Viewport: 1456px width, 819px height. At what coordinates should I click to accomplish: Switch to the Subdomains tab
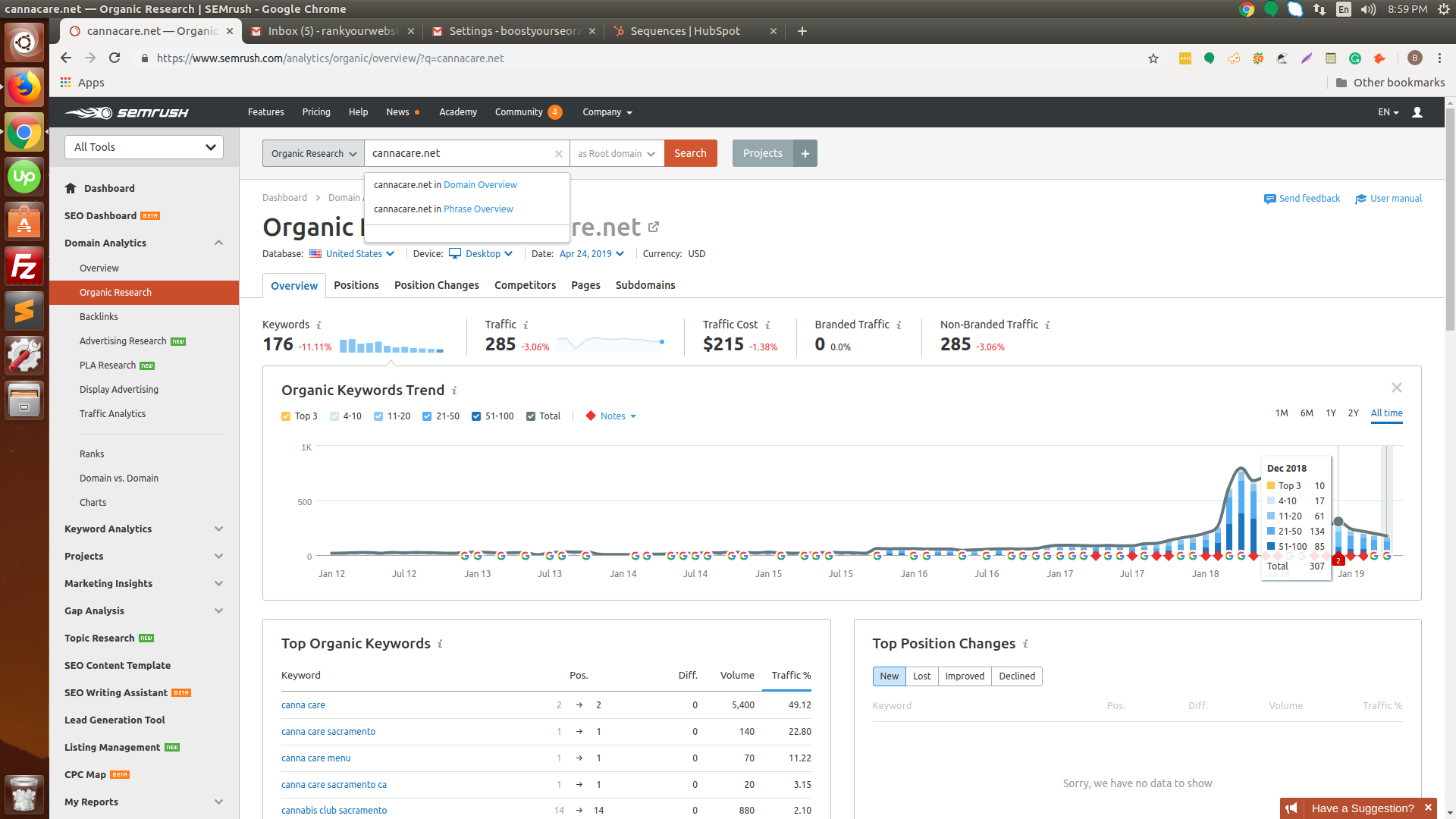point(645,285)
